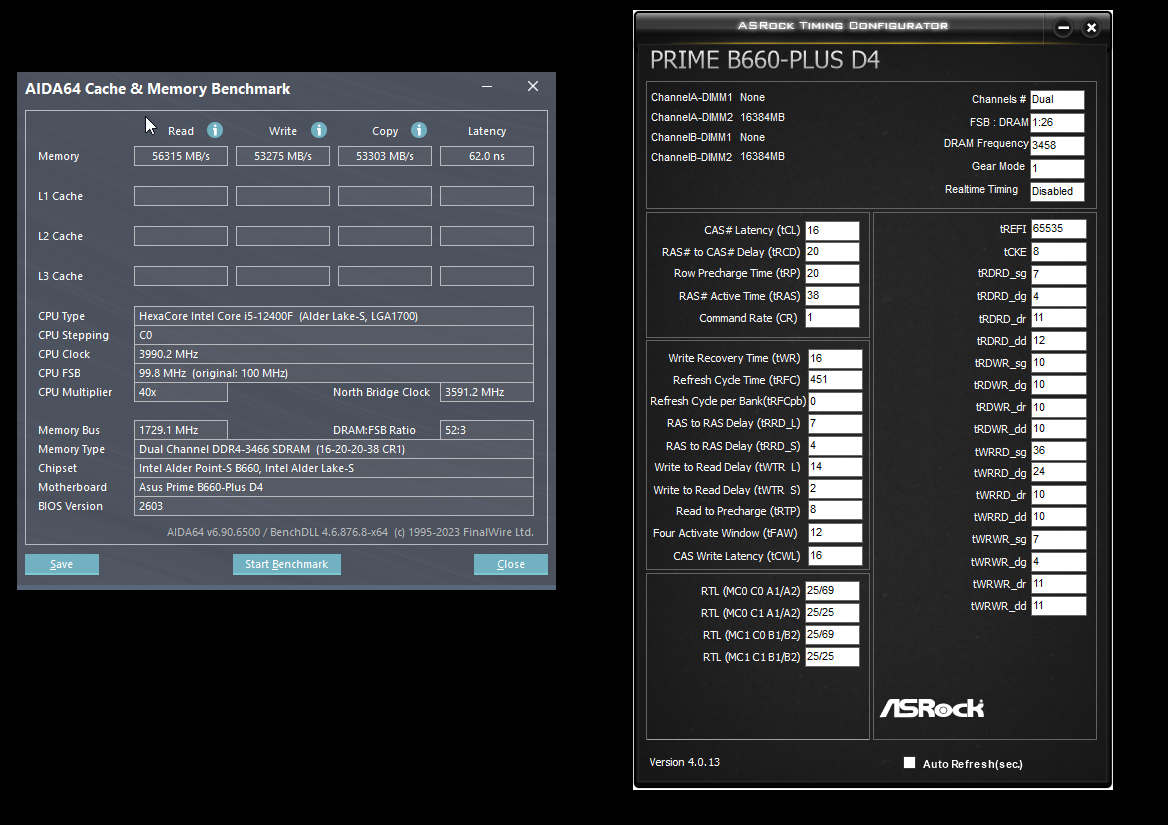Click the Memory Bus value 1729.1 MHz

[x=181, y=430]
